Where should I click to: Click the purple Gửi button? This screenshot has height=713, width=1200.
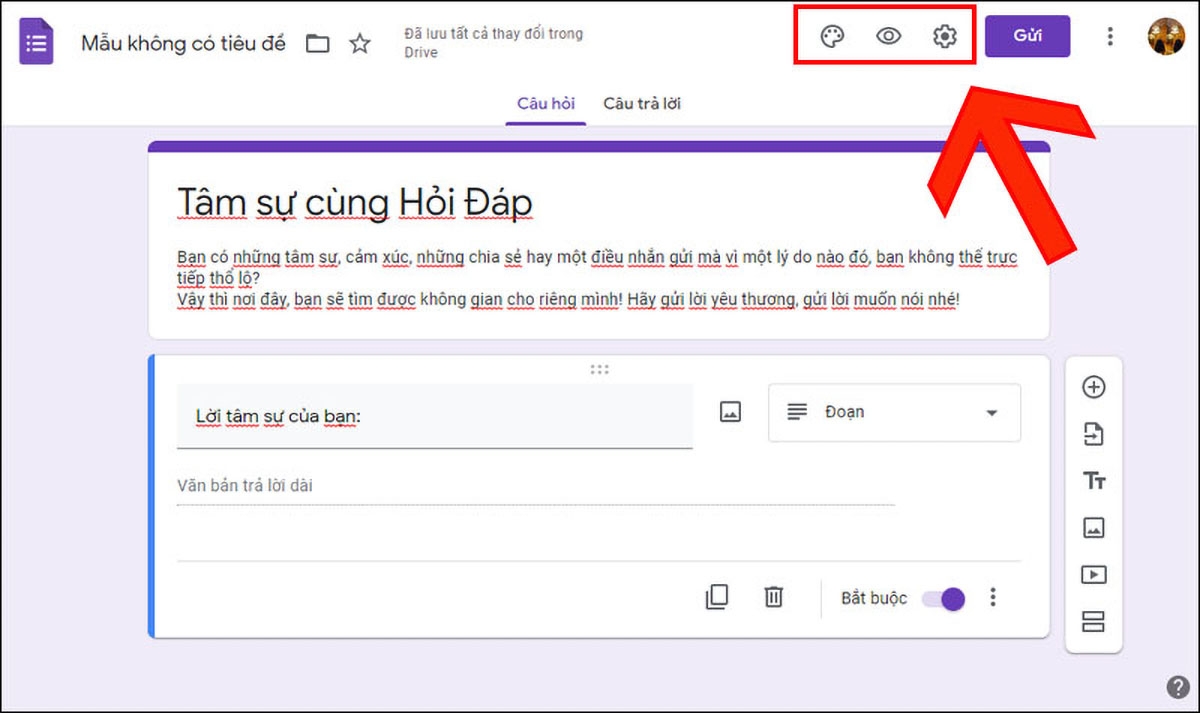(1028, 35)
